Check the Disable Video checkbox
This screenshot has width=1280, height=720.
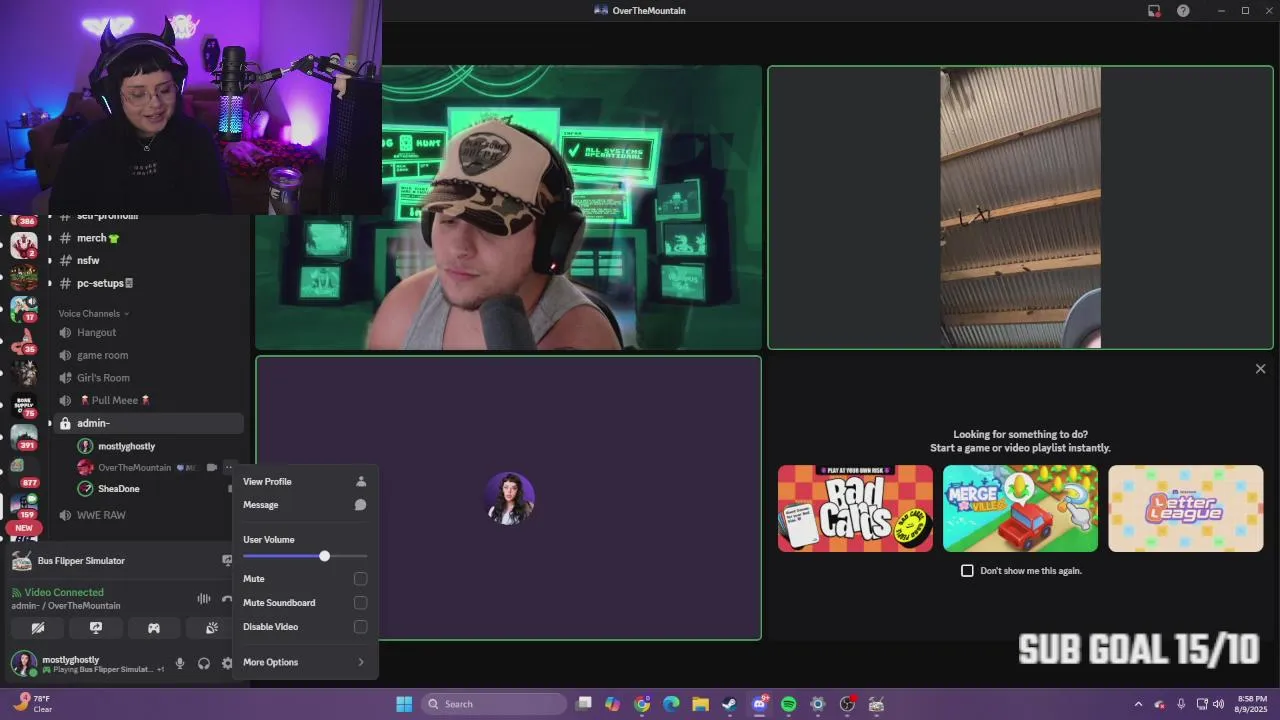coord(360,627)
